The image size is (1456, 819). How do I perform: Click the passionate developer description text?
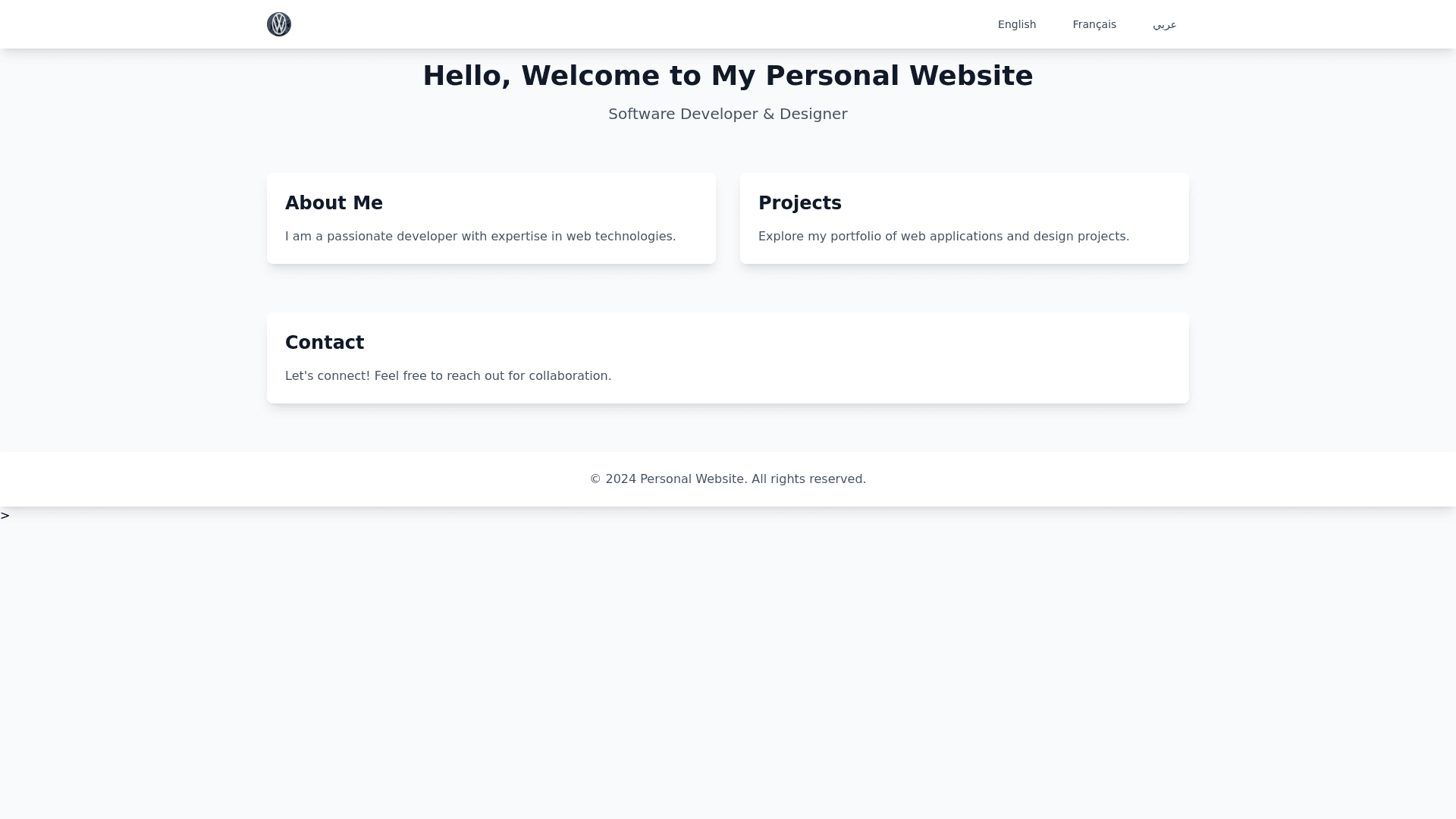(480, 237)
